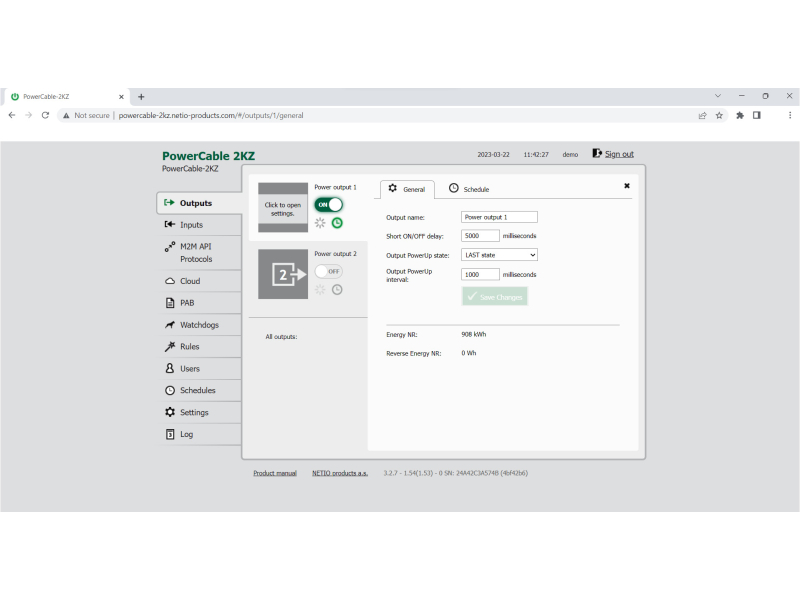Click the PowerCable 2KZ title
800x600 pixels.
coord(208,156)
